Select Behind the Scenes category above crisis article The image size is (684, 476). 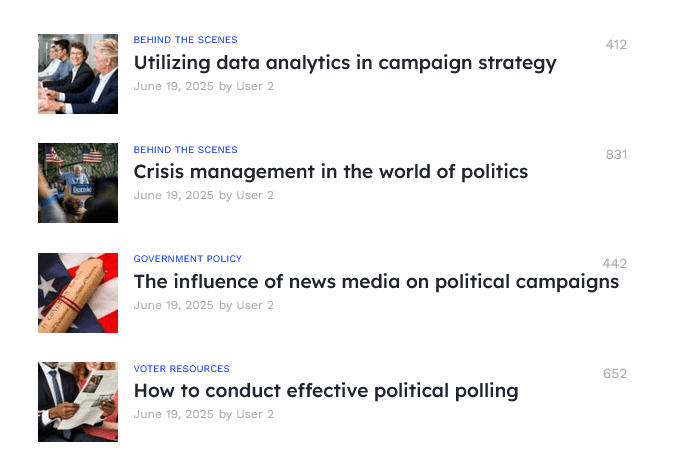point(185,150)
